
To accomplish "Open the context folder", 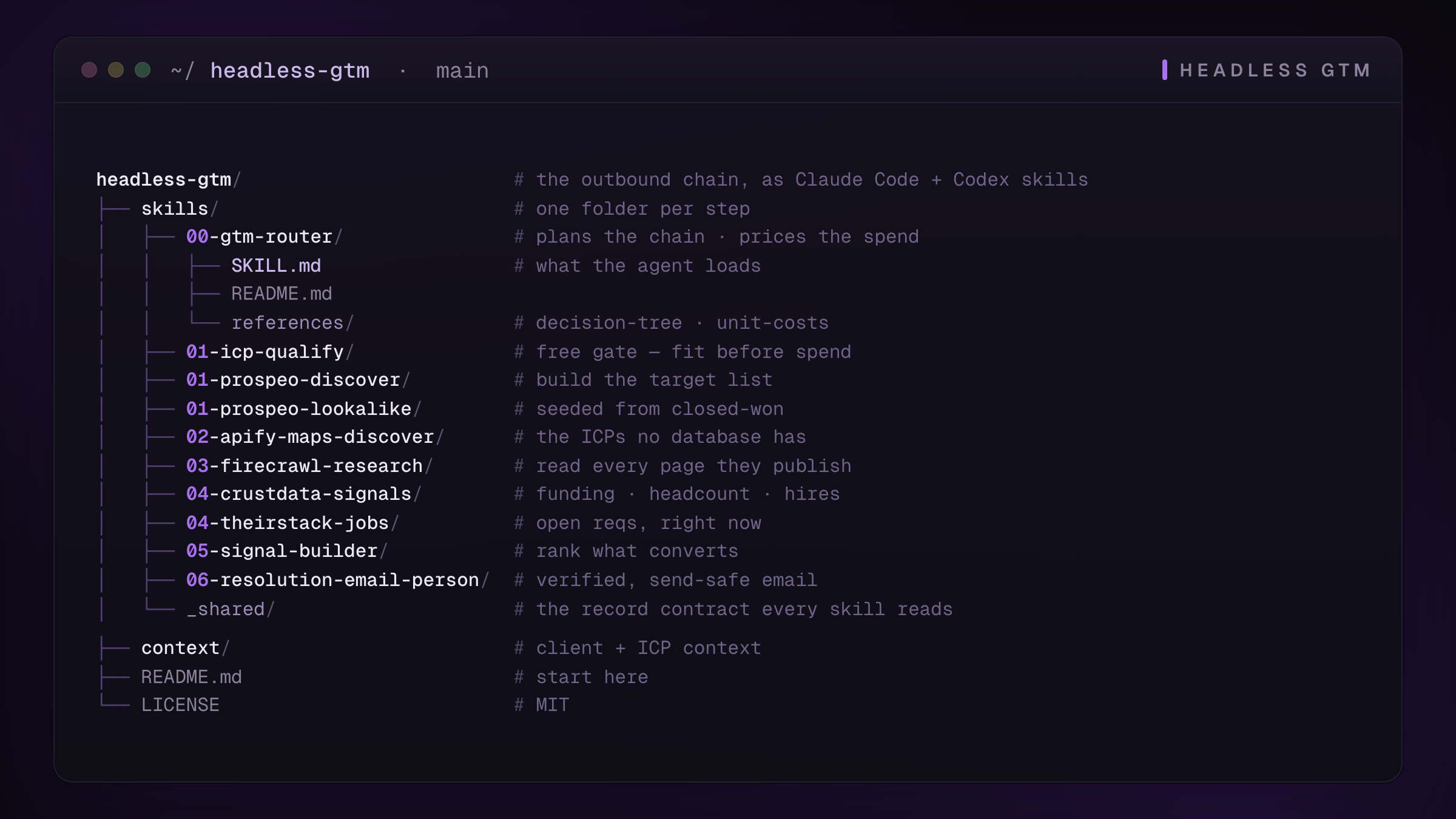I will click(186, 649).
